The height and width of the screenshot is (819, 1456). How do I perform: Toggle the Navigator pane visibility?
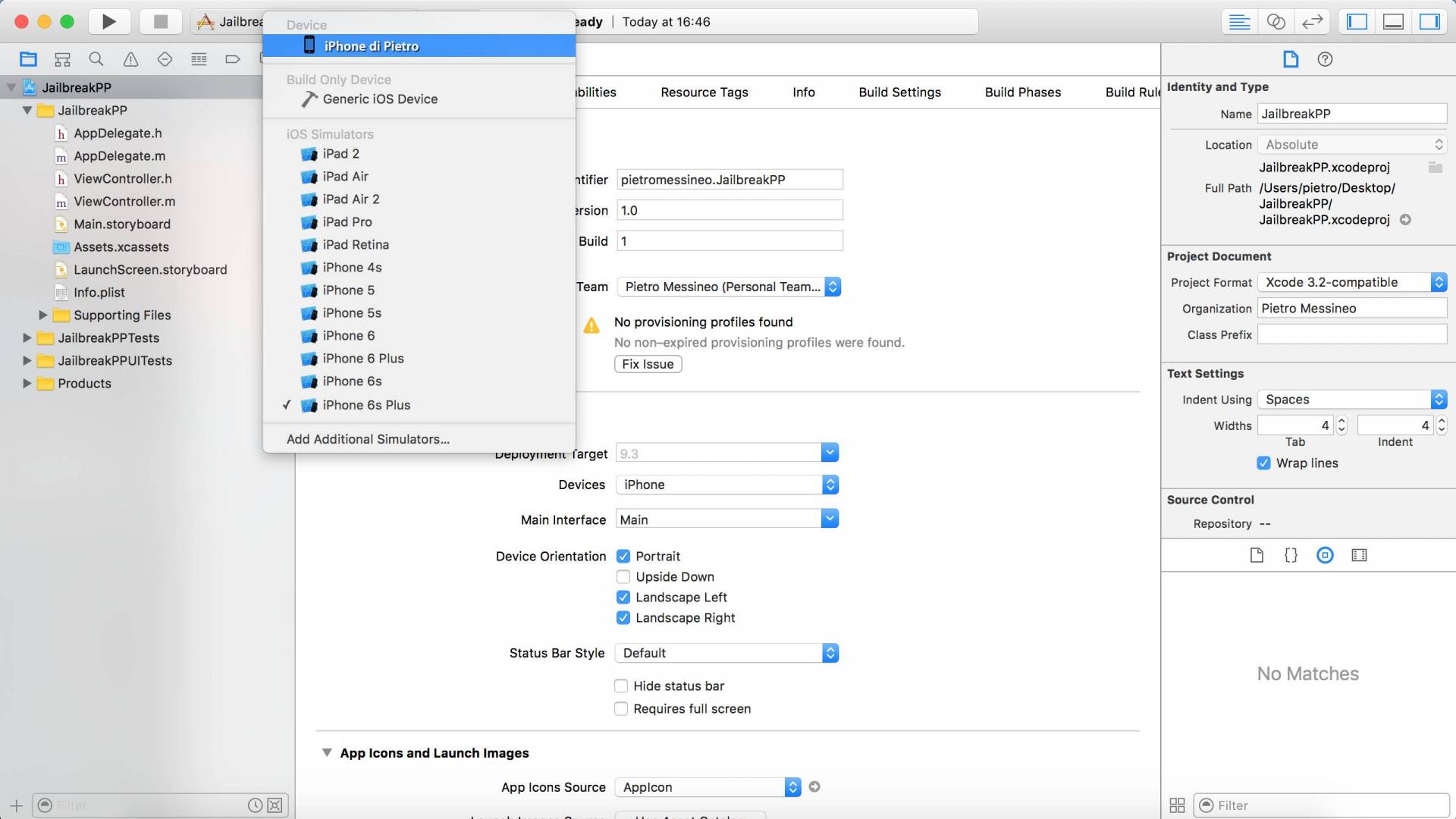(1357, 22)
